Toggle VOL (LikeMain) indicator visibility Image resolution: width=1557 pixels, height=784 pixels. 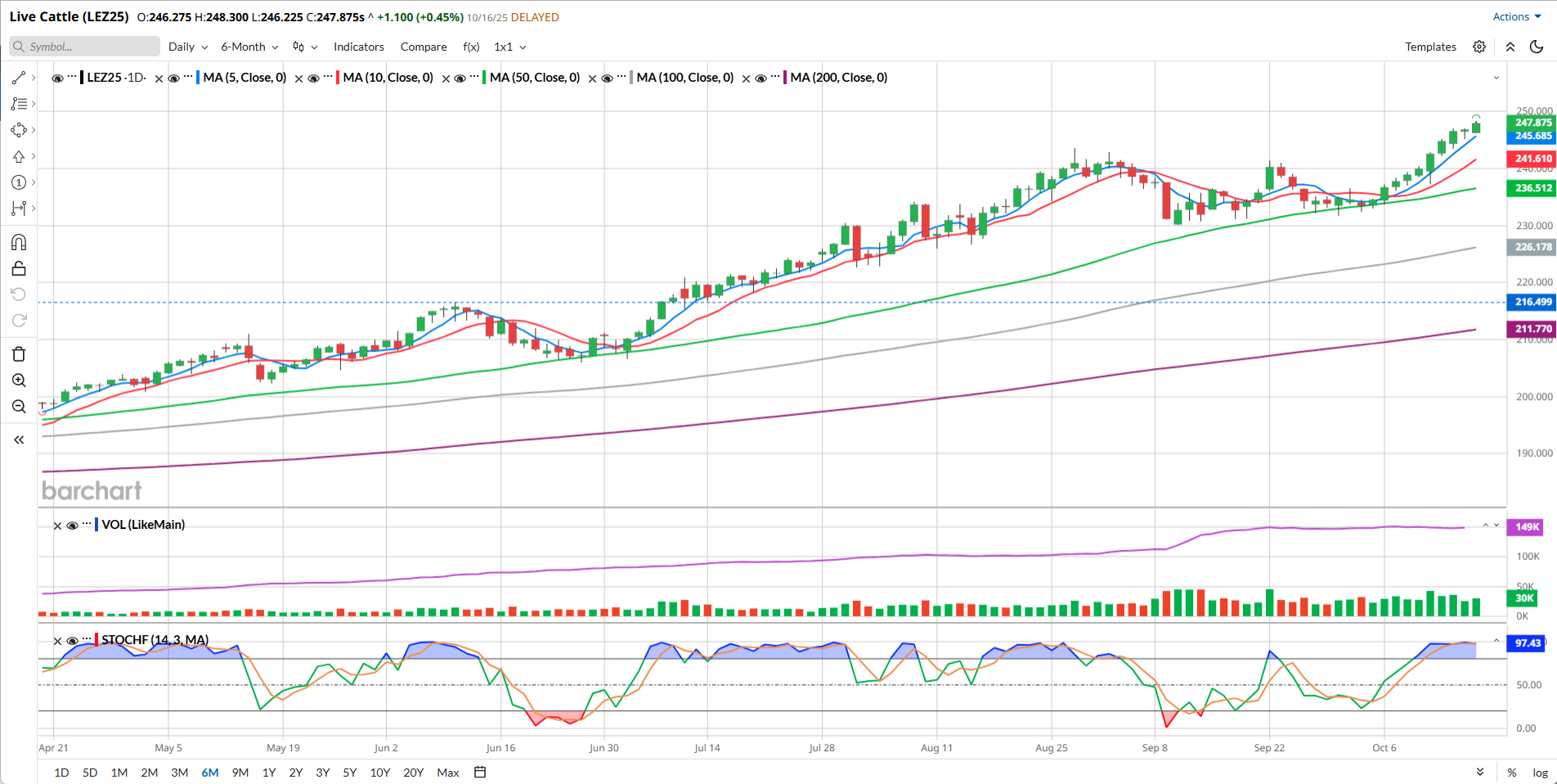click(x=72, y=526)
